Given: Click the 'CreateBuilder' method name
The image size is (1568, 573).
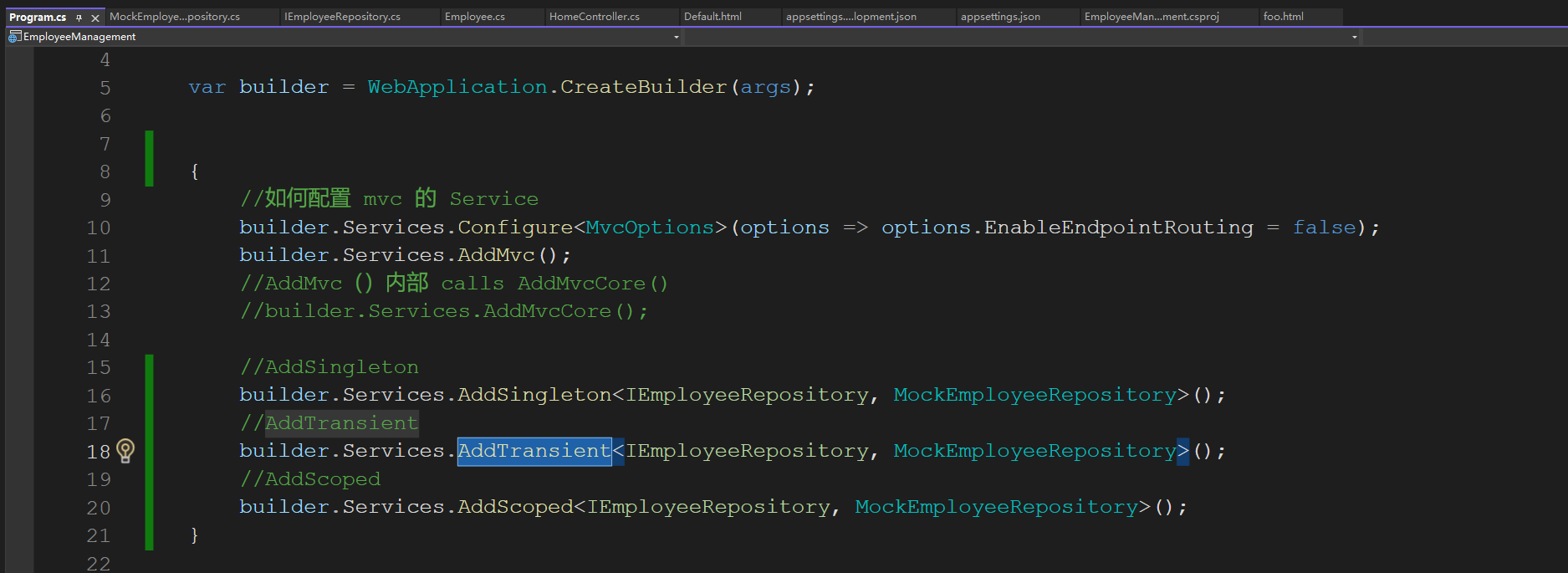Looking at the screenshot, I should click(644, 87).
